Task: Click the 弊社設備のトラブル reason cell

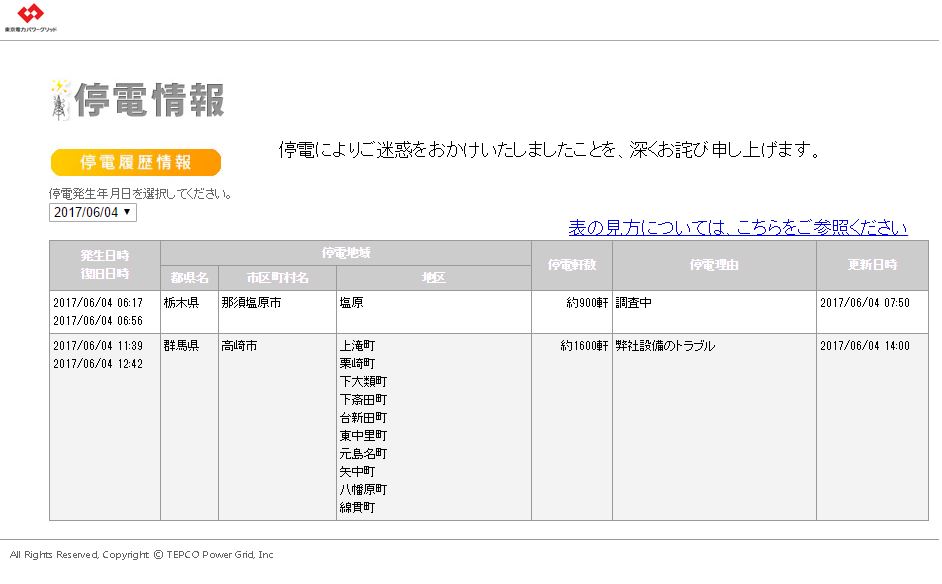Action: pos(665,346)
